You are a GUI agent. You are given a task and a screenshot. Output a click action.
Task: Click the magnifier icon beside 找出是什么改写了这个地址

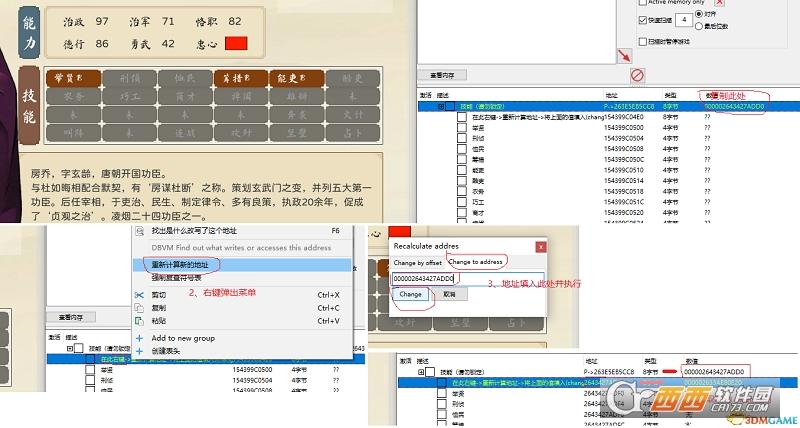139,231
